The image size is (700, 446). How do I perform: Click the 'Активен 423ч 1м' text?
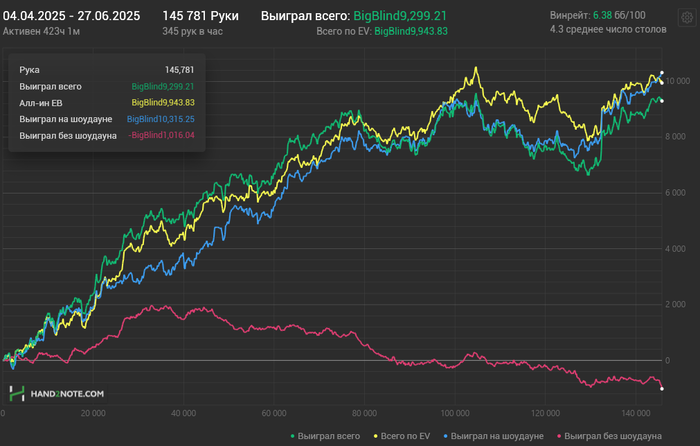(x=41, y=31)
